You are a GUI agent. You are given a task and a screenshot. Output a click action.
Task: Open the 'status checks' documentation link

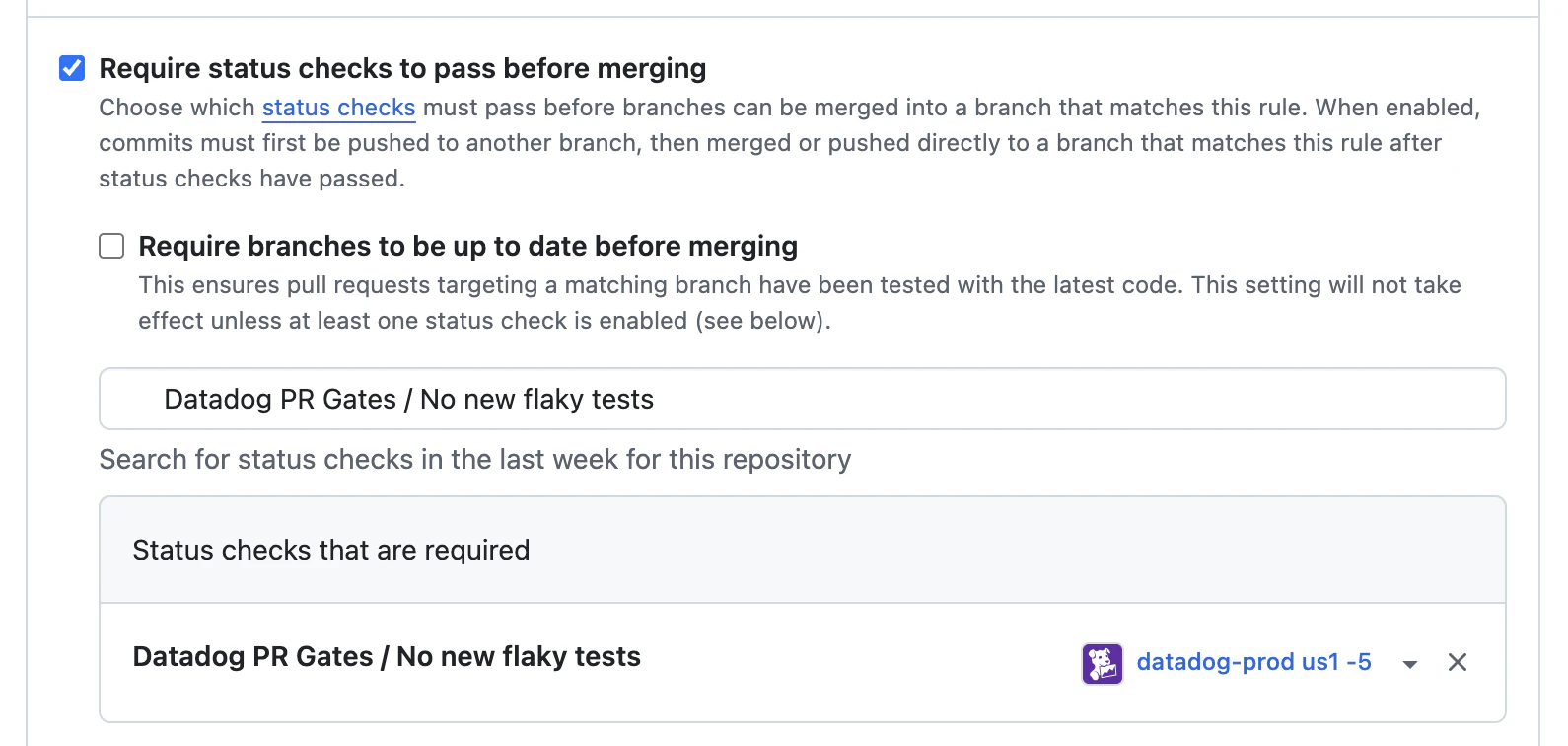338,108
